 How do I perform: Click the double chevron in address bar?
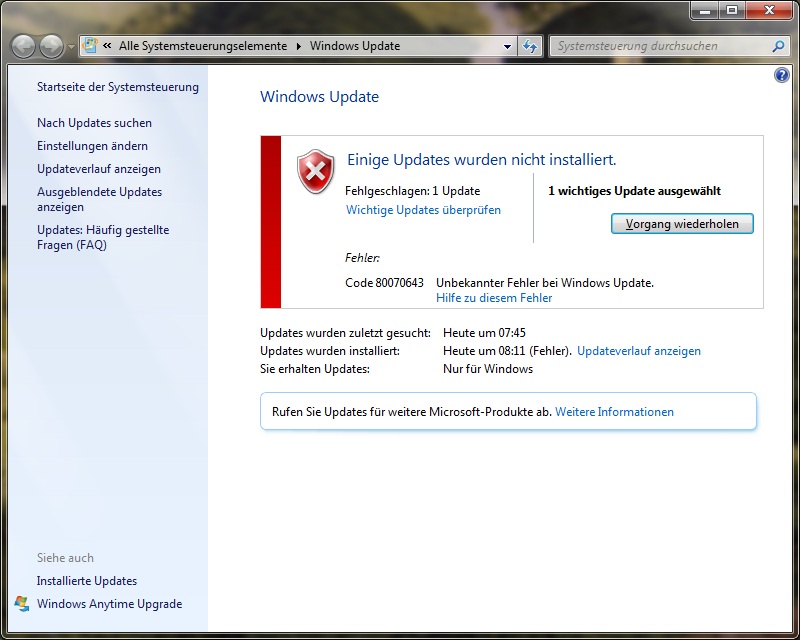point(107,46)
